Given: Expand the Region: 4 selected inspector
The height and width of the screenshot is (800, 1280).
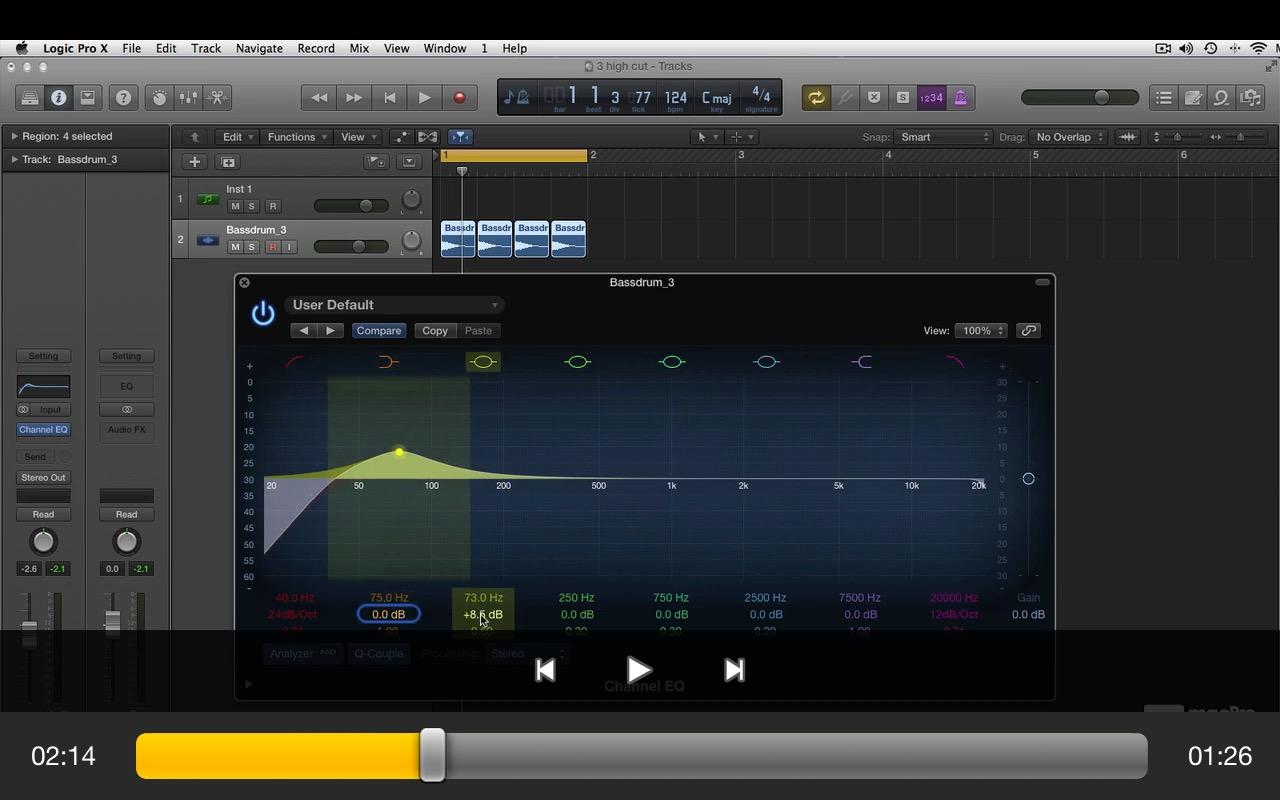Looking at the screenshot, I should tap(15, 136).
